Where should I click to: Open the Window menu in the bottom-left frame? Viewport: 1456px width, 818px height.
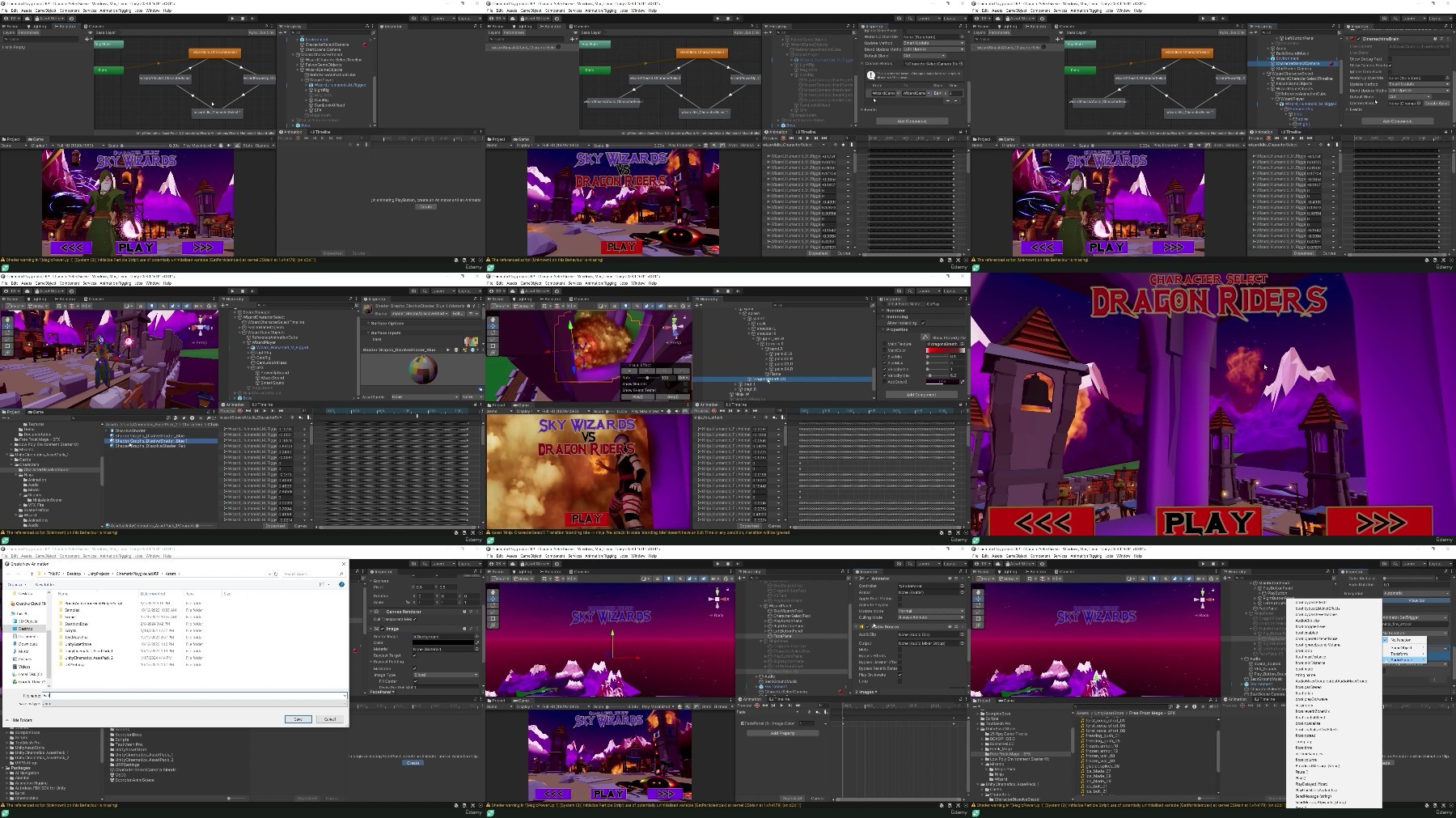(152, 556)
